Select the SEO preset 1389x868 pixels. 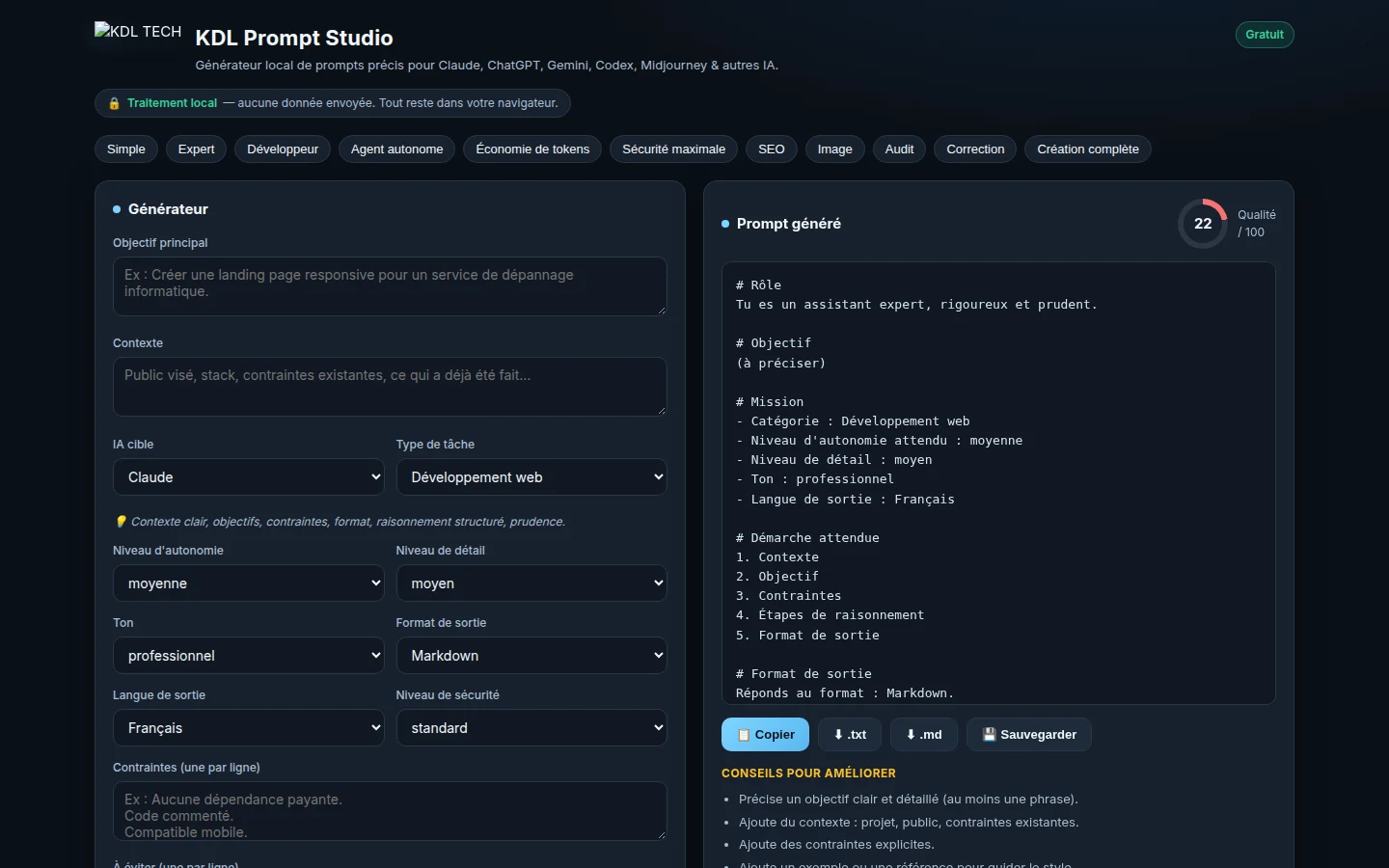click(772, 149)
